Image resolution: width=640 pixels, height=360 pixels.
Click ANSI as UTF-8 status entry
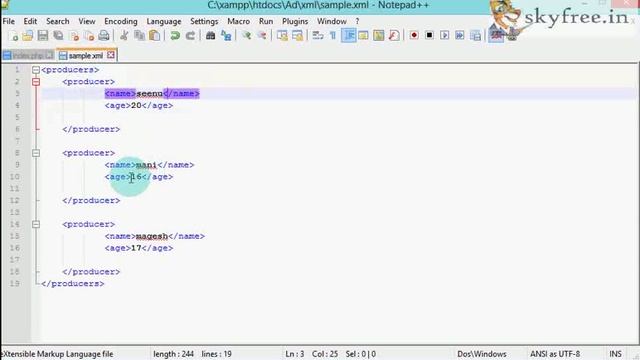555,354
